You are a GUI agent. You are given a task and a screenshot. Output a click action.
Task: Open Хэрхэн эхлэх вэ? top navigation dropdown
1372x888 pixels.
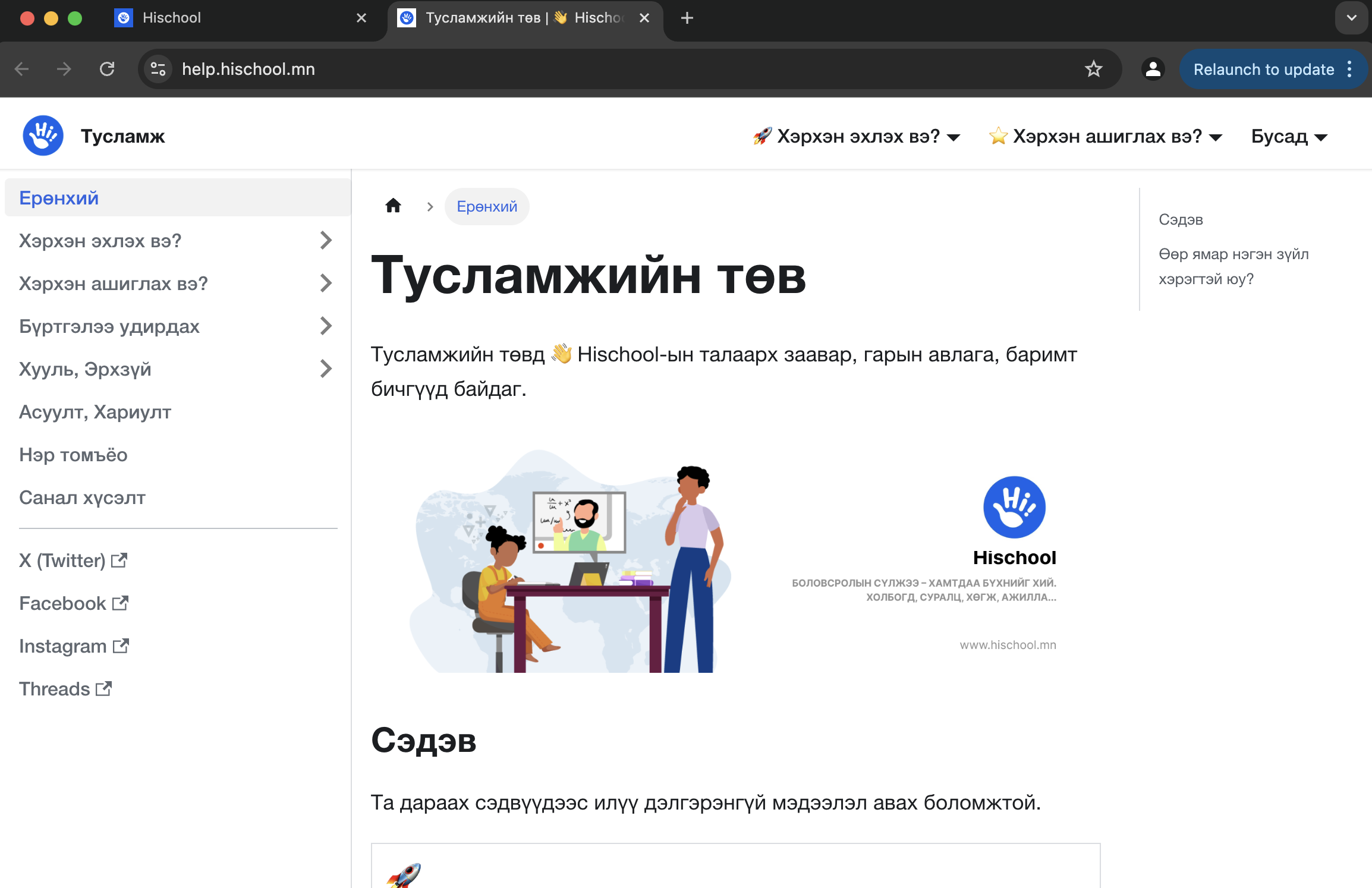point(857,137)
